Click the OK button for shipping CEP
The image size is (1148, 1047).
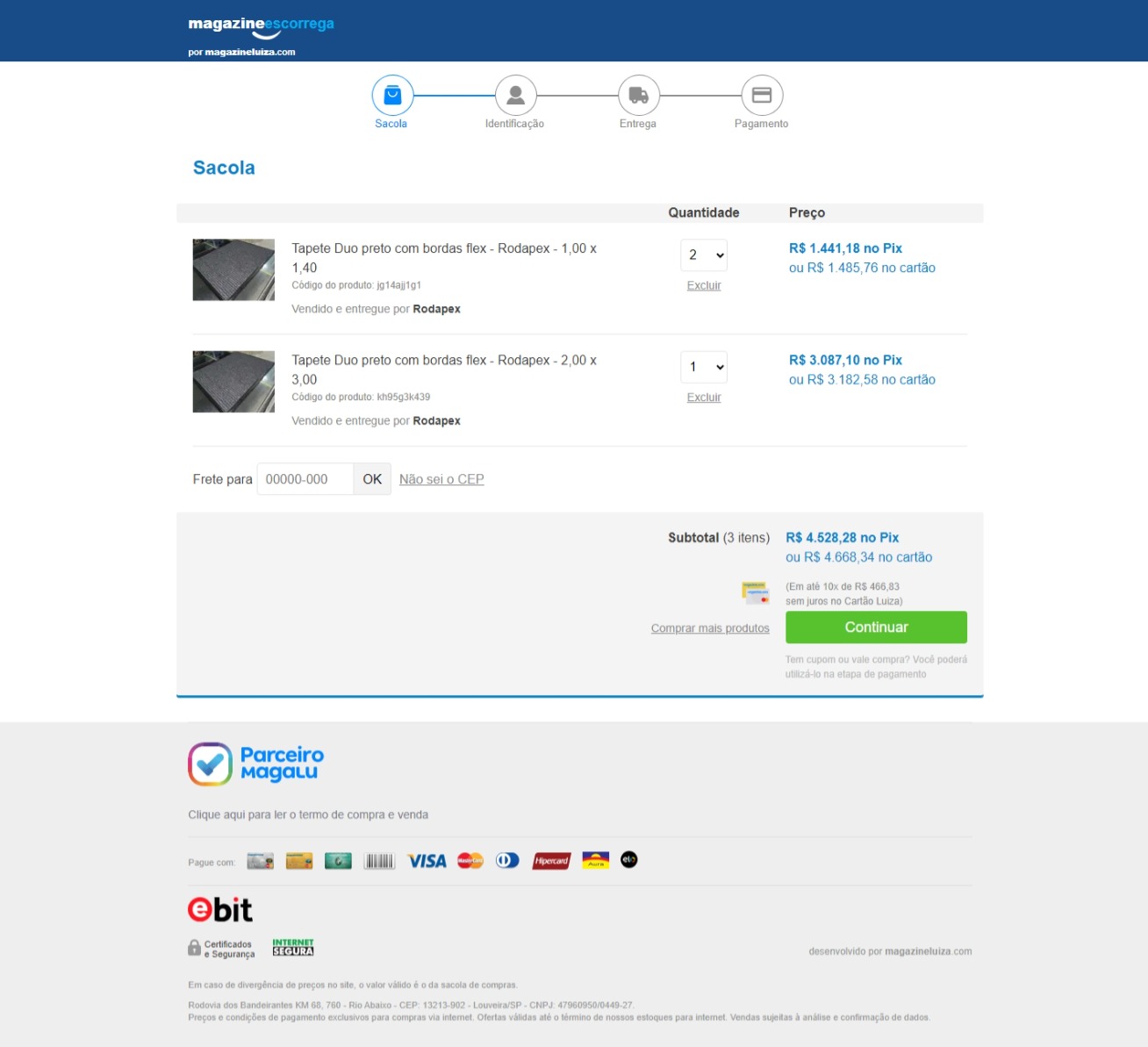[372, 479]
